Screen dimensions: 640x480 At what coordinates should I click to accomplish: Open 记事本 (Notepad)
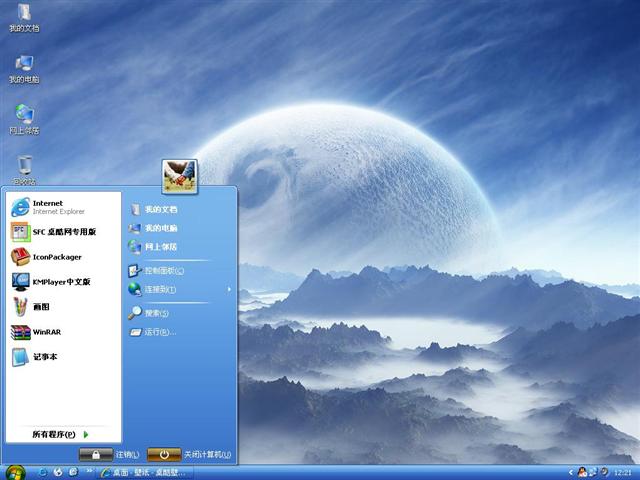(x=45, y=357)
